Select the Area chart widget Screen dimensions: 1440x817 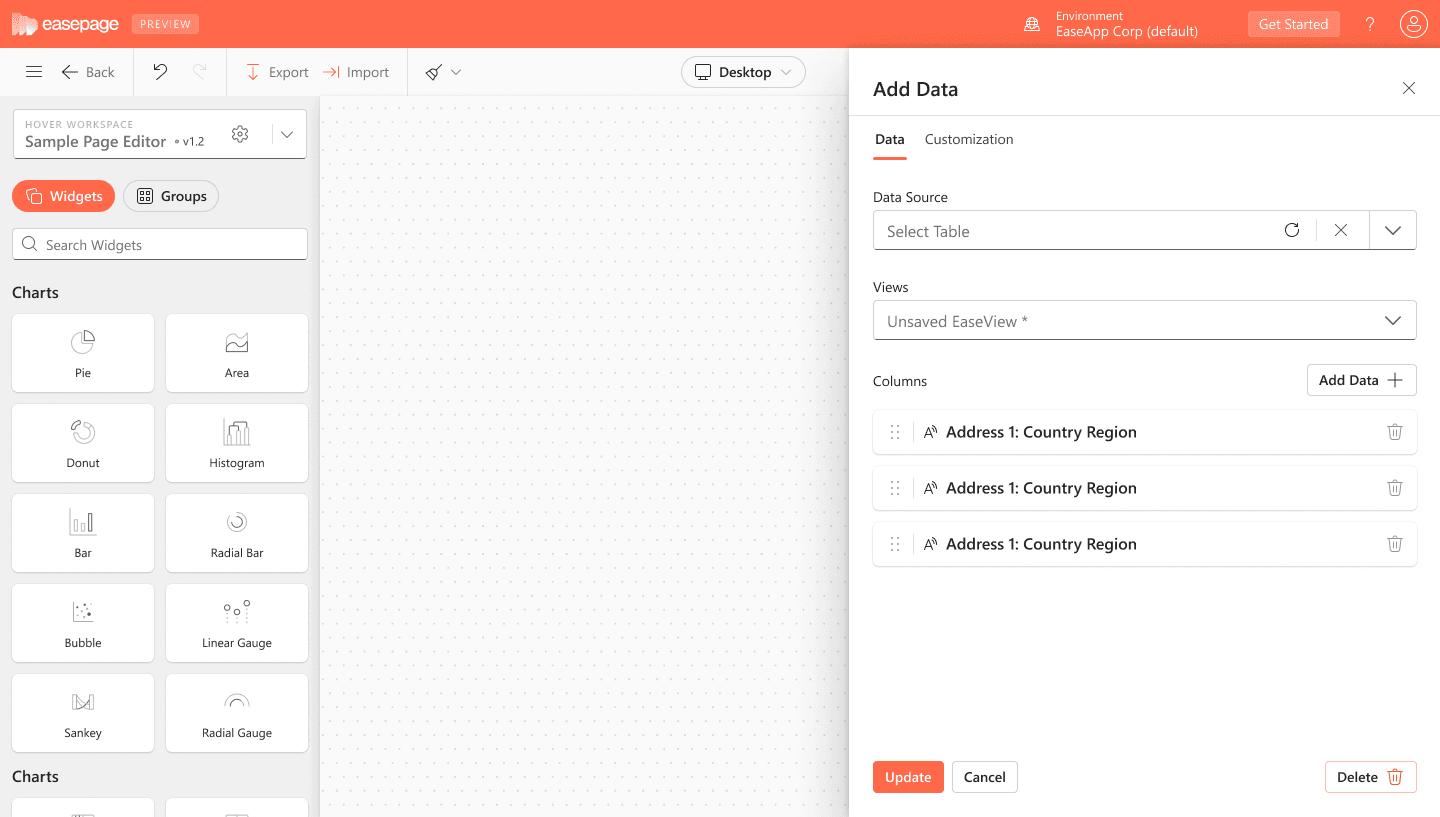tap(237, 353)
